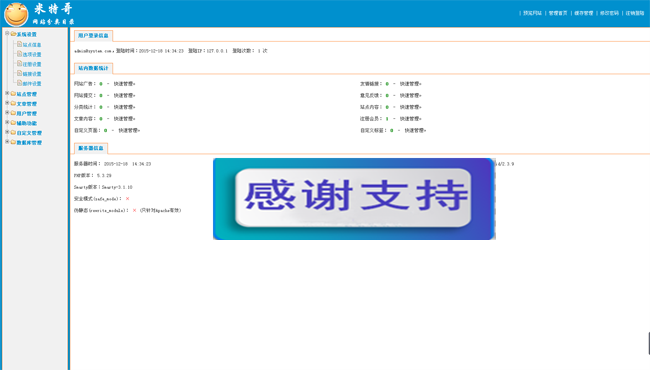Click the 数据库管理 folder icon

[x=13, y=142]
